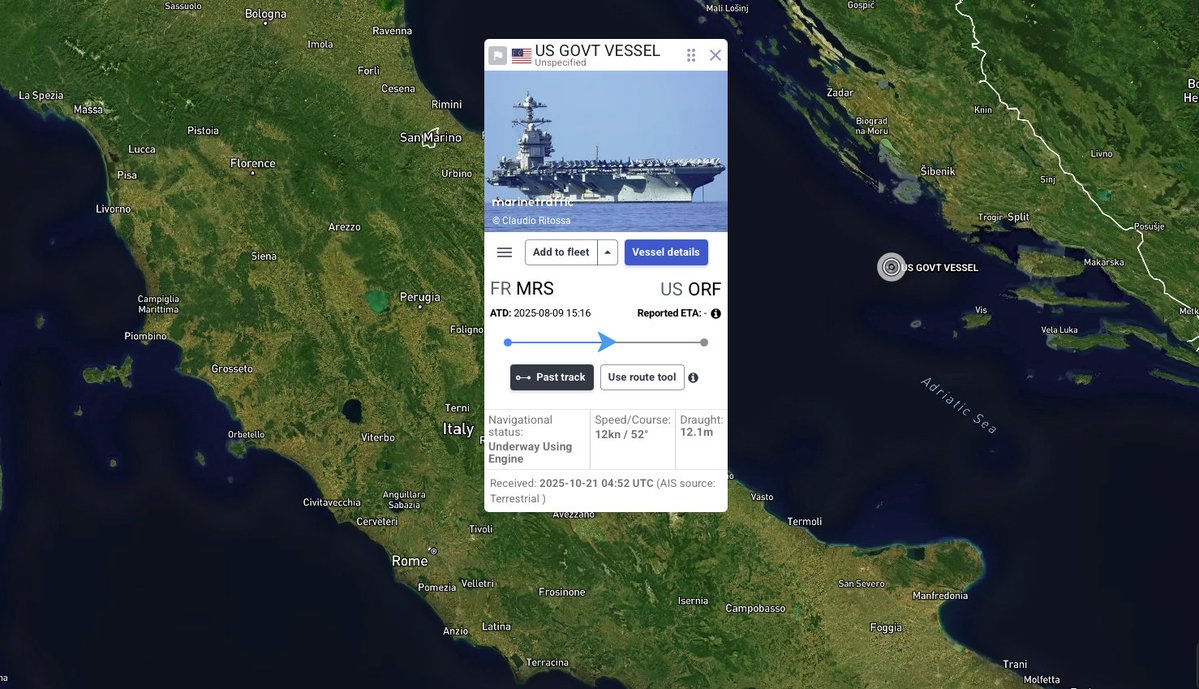The width and height of the screenshot is (1199, 689).
Task: Click the destination dot on the voyage progress line
Action: point(704,343)
